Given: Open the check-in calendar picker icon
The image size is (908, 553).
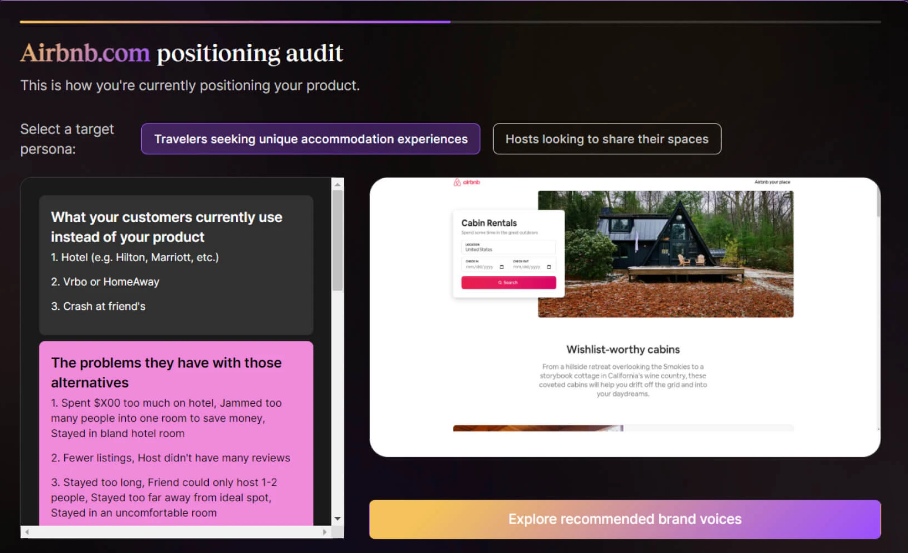Looking at the screenshot, I should (x=501, y=267).
